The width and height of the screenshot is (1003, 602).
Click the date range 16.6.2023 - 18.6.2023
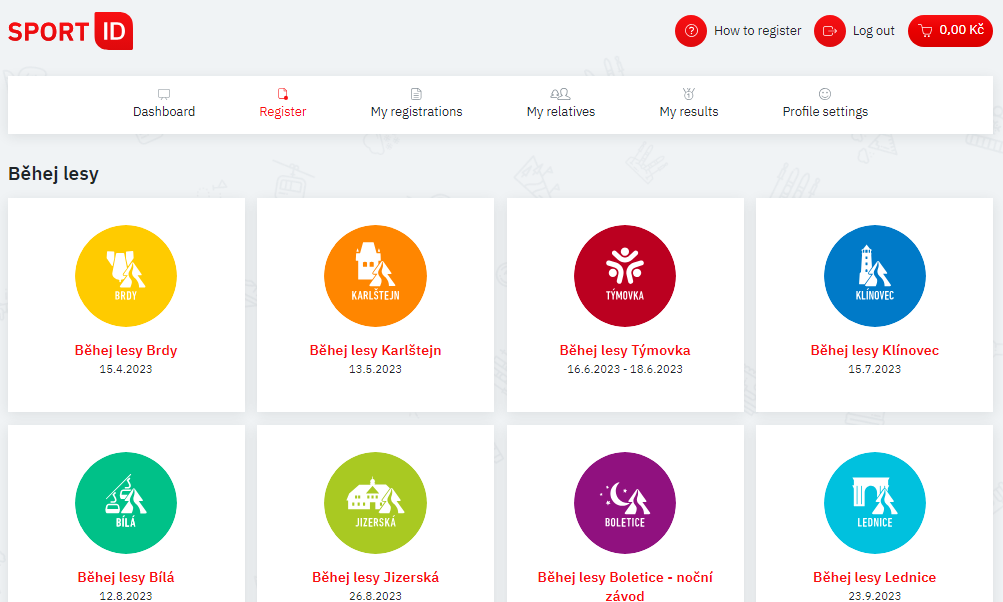point(625,369)
